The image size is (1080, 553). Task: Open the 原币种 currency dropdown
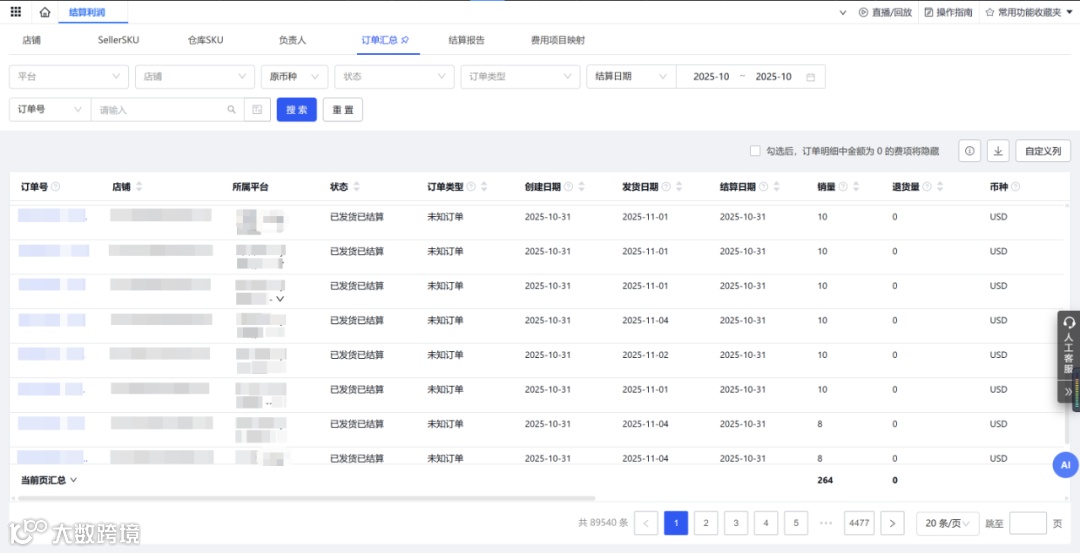coord(295,77)
